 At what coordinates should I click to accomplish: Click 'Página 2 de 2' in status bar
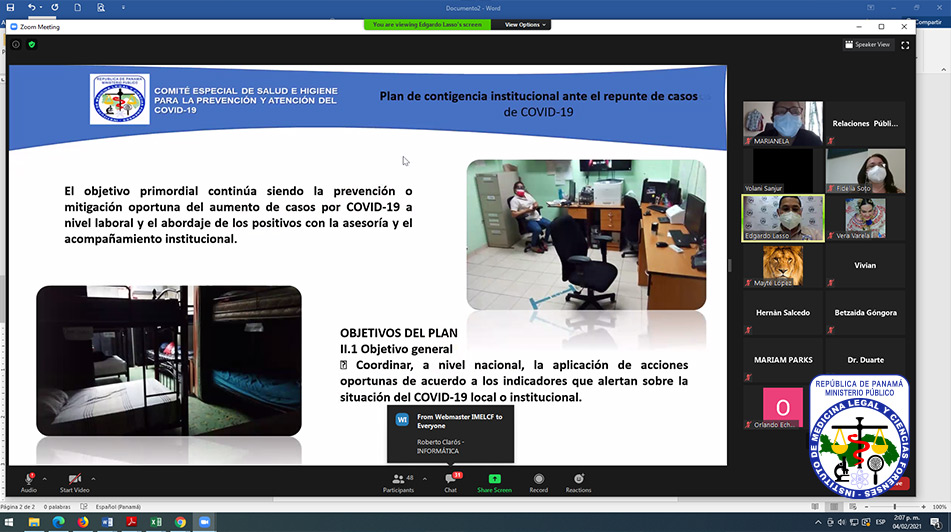[18, 507]
